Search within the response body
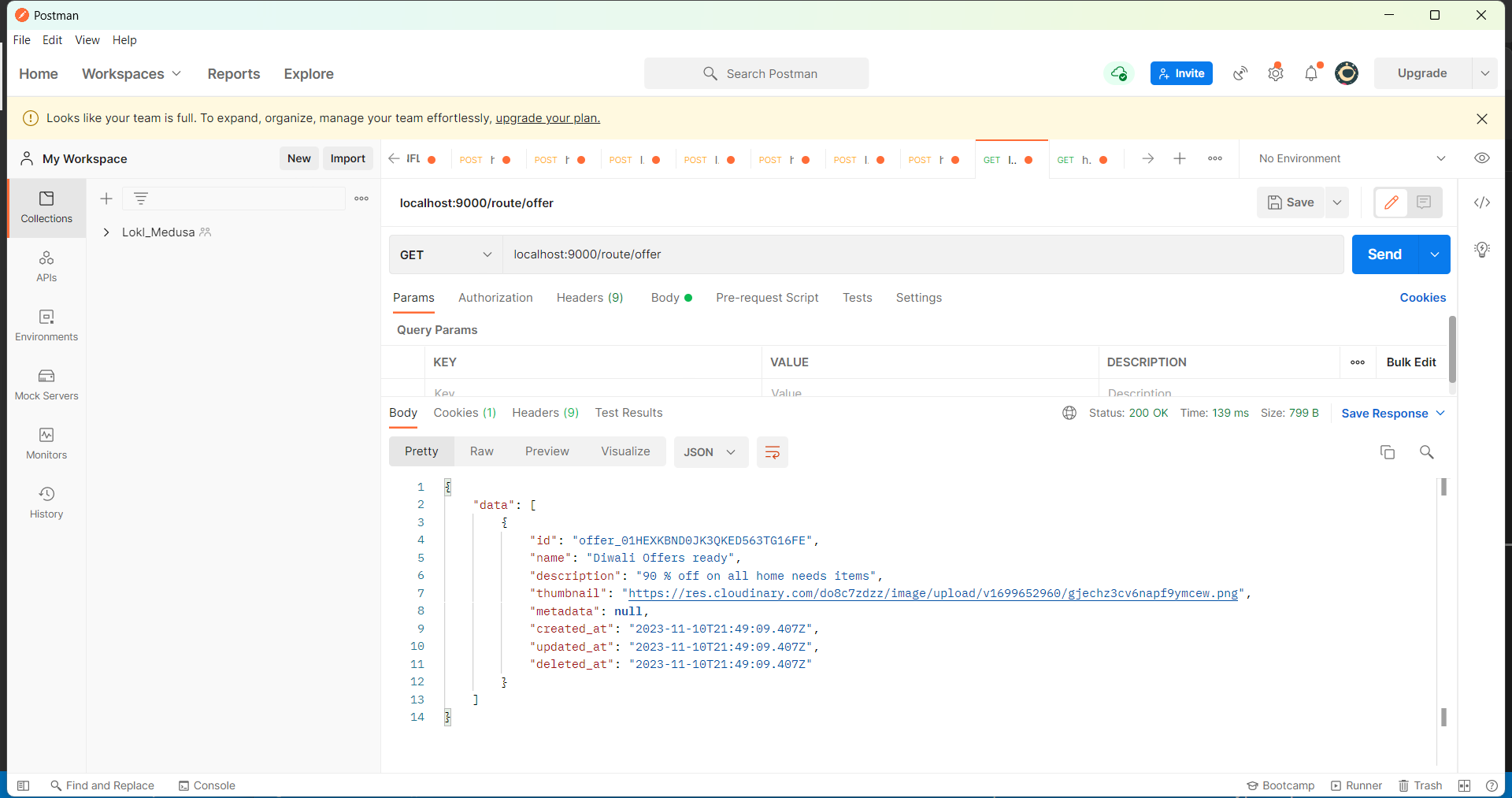 tap(1427, 452)
